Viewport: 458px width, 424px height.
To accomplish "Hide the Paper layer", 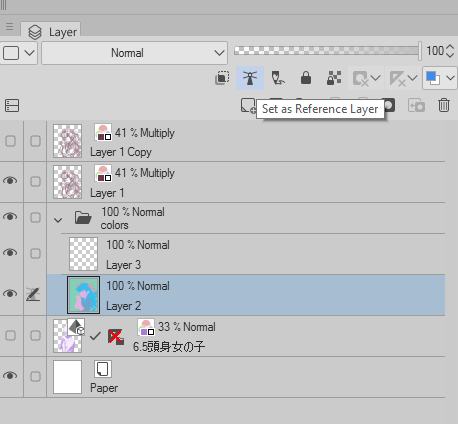I will (x=10, y=376).
